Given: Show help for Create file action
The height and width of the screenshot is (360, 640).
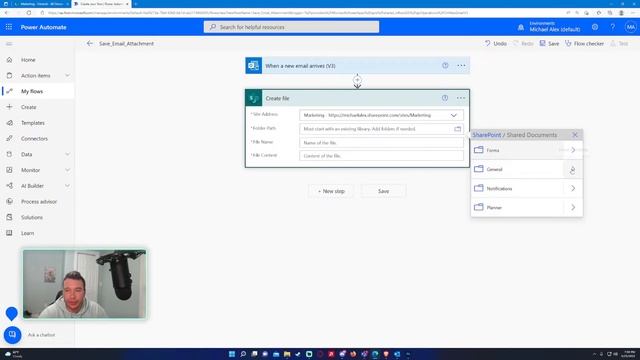Looking at the screenshot, I should pyautogui.click(x=445, y=98).
